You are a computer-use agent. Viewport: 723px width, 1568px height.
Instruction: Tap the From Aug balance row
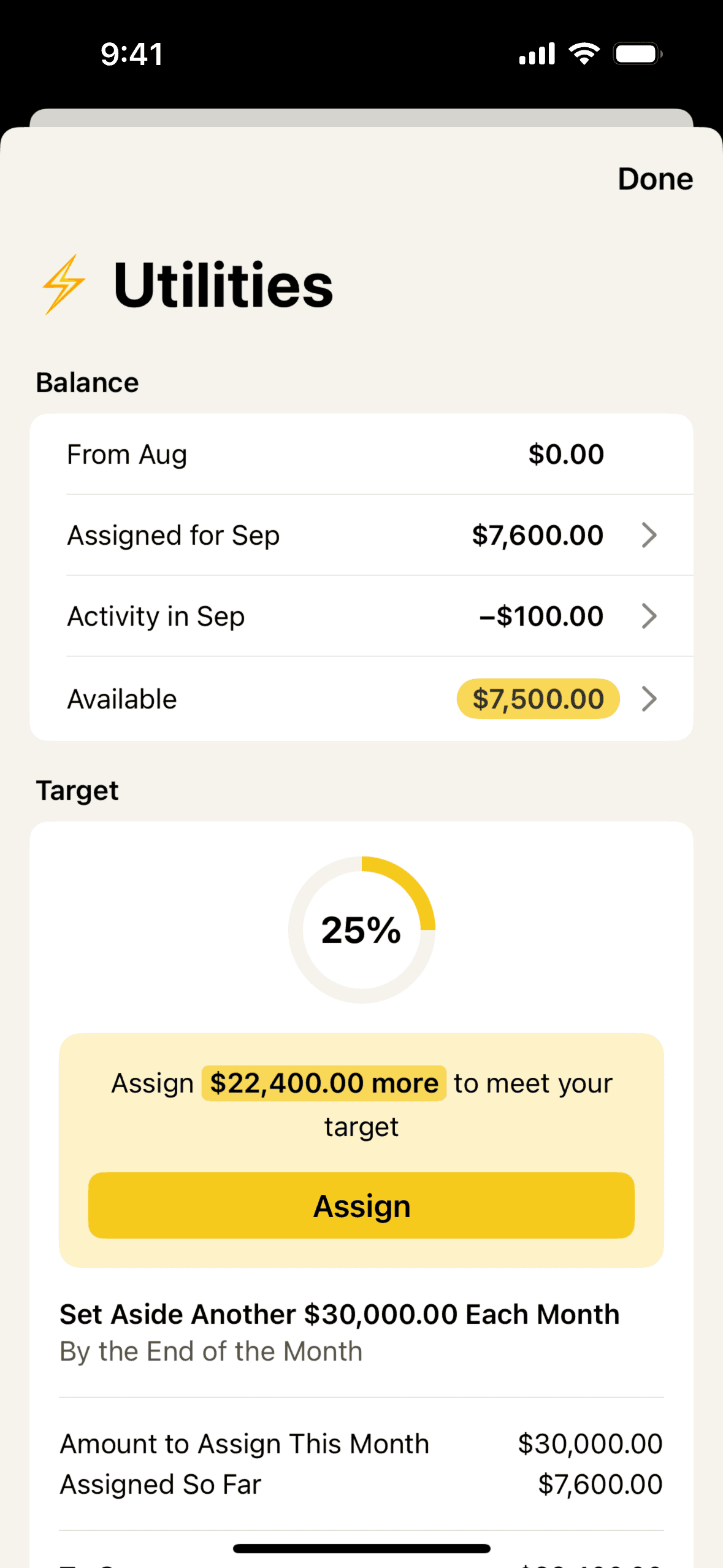click(361, 455)
